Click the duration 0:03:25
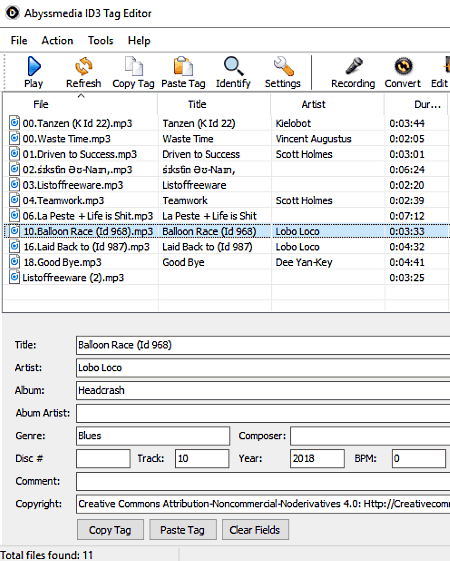The height and width of the screenshot is (561, 450). click(407, 278)
